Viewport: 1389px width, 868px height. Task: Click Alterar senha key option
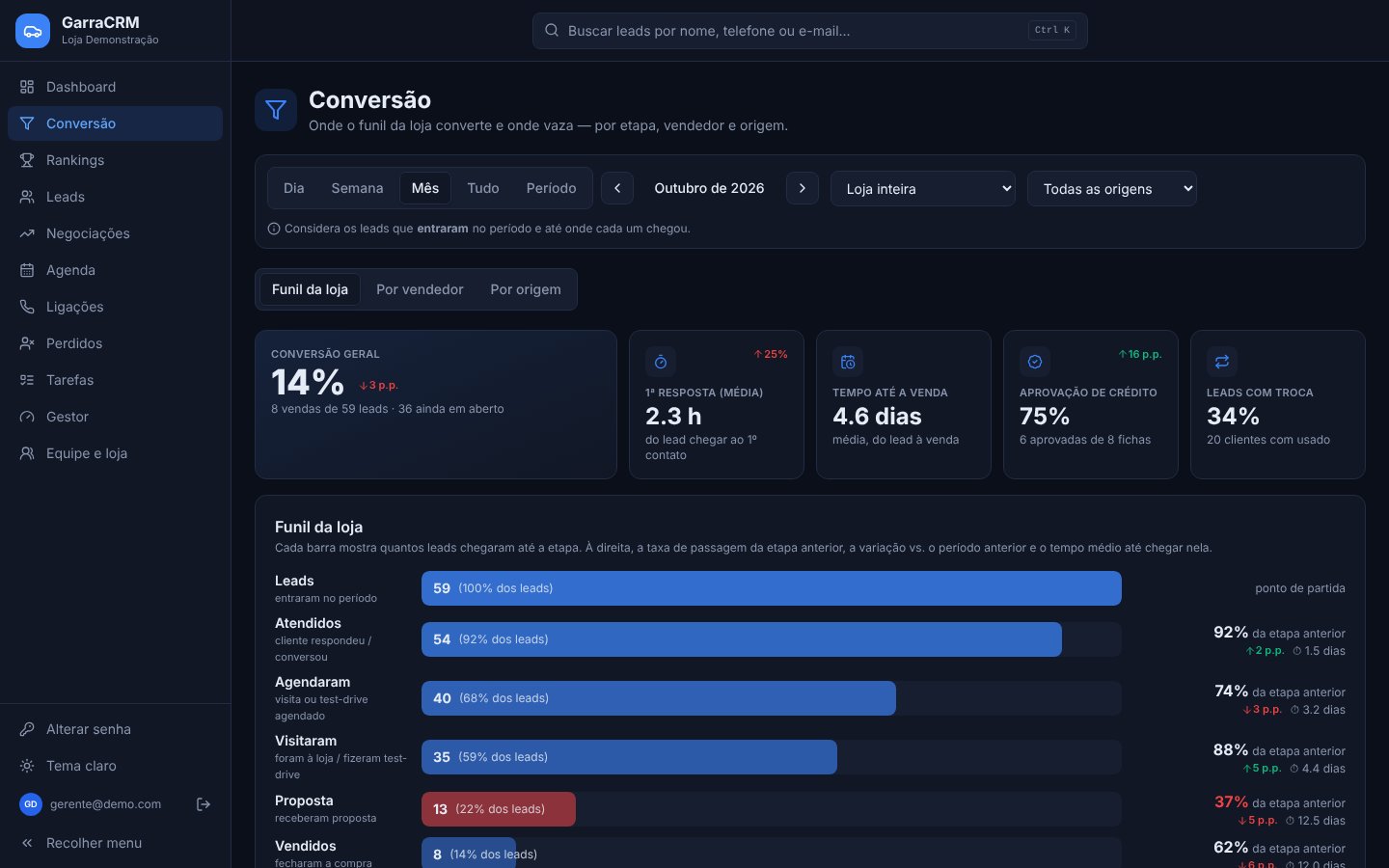[115, 729]
